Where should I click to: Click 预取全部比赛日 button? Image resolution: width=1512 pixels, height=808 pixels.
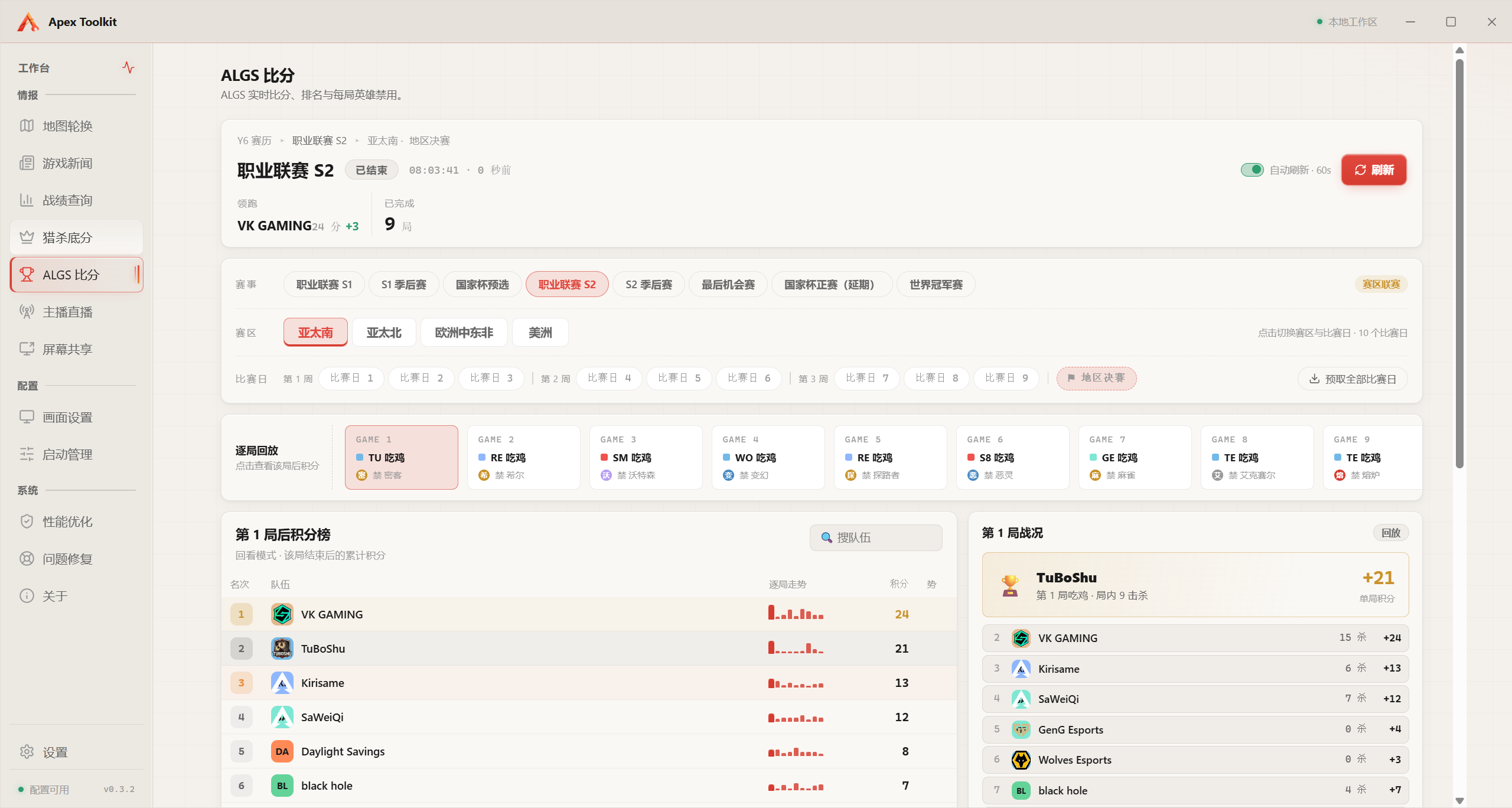click(x=1353, y=379)
